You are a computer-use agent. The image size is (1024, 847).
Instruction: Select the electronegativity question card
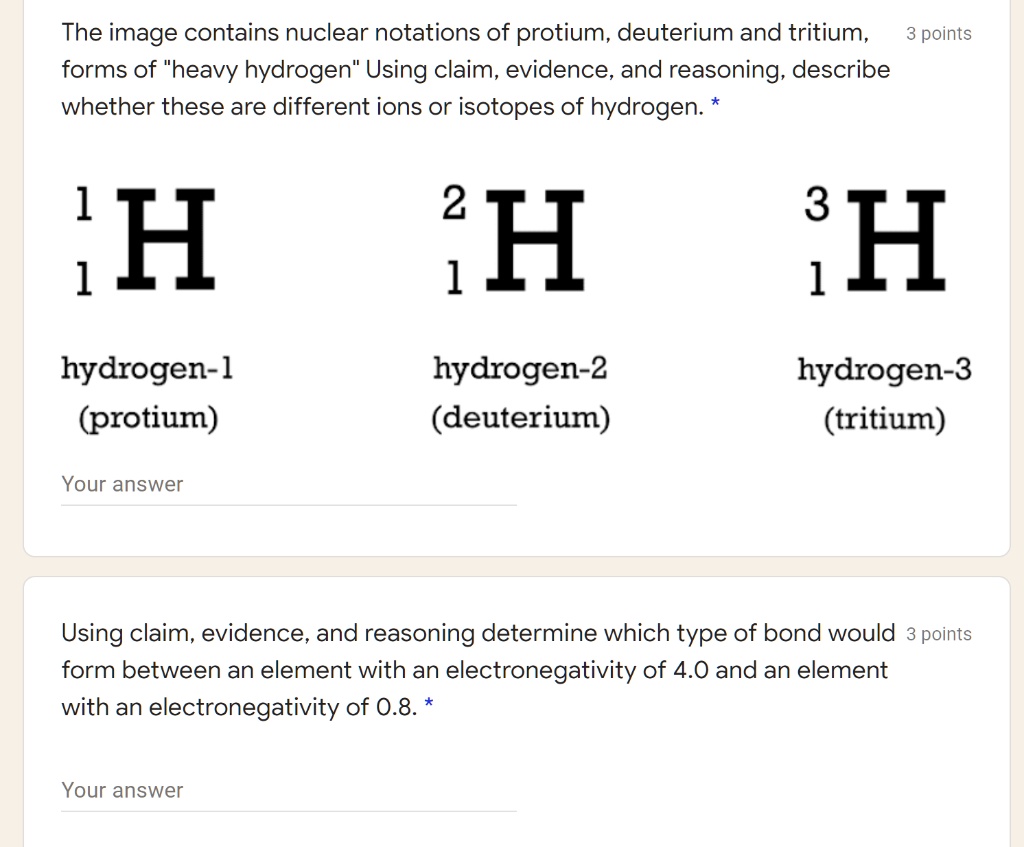(x=512, y=710)
